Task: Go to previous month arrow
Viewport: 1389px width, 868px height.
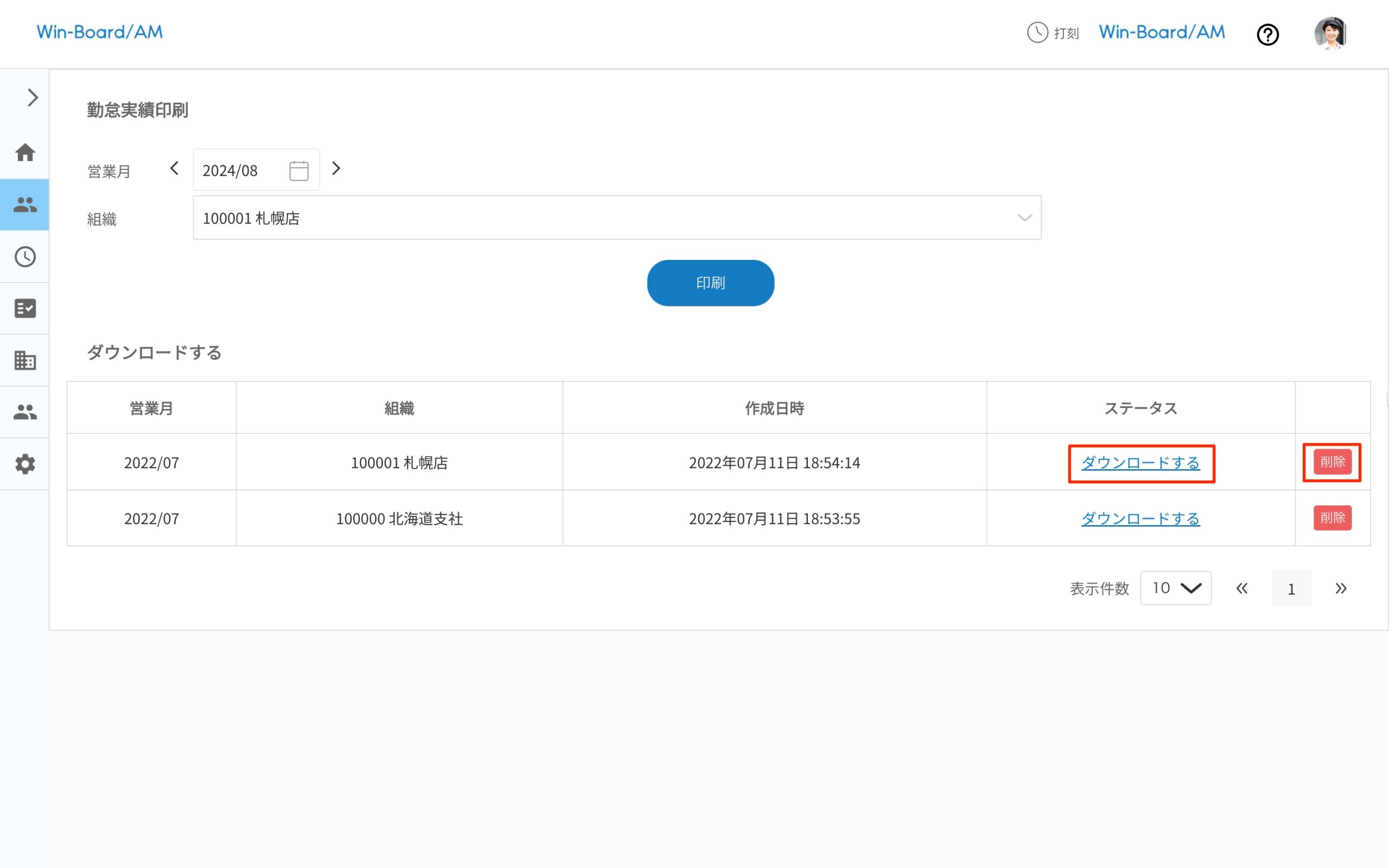Action: [175, 169]
